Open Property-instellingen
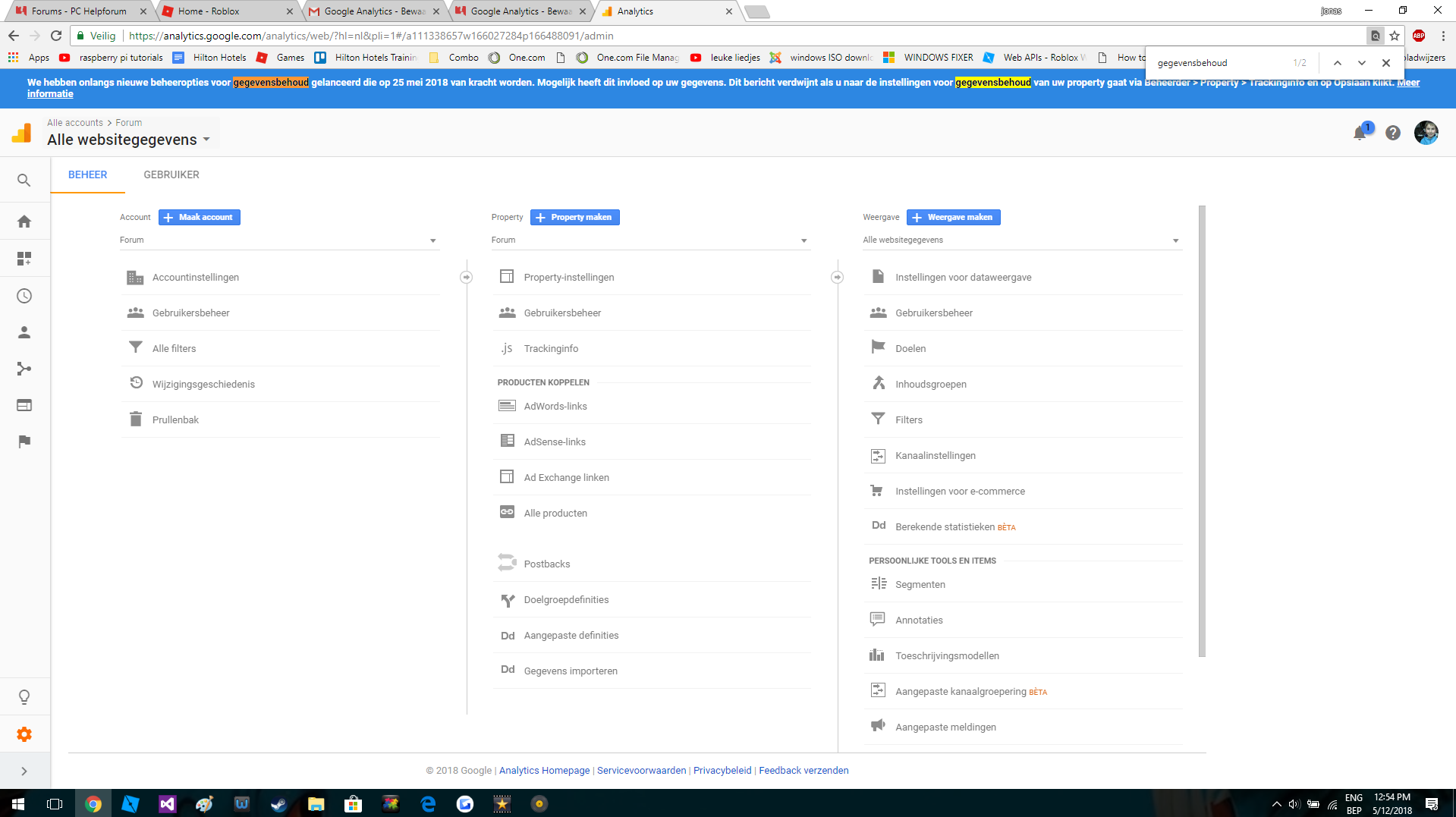 coord(652,278)
